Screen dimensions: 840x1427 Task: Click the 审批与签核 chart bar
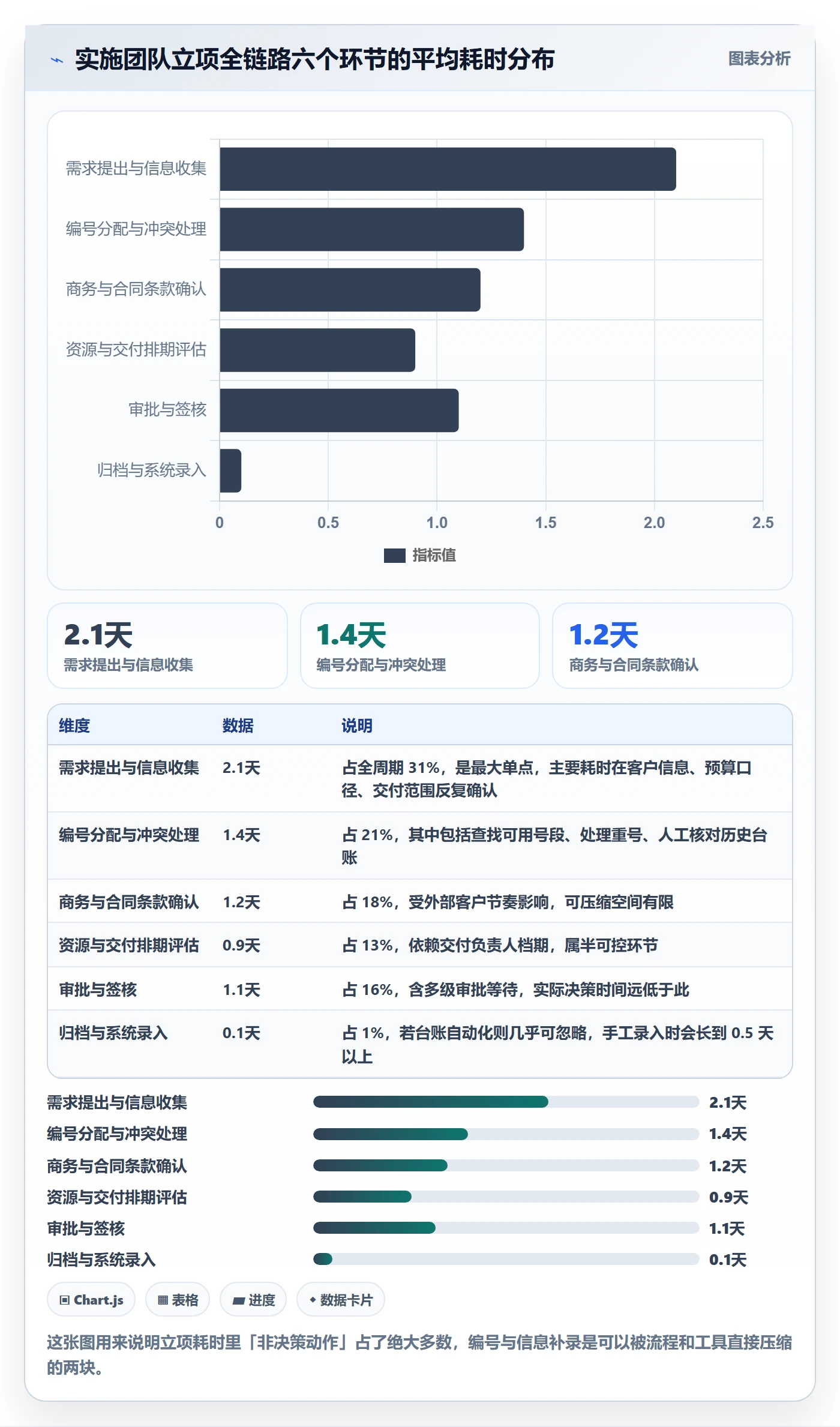(x=339, y=410)
